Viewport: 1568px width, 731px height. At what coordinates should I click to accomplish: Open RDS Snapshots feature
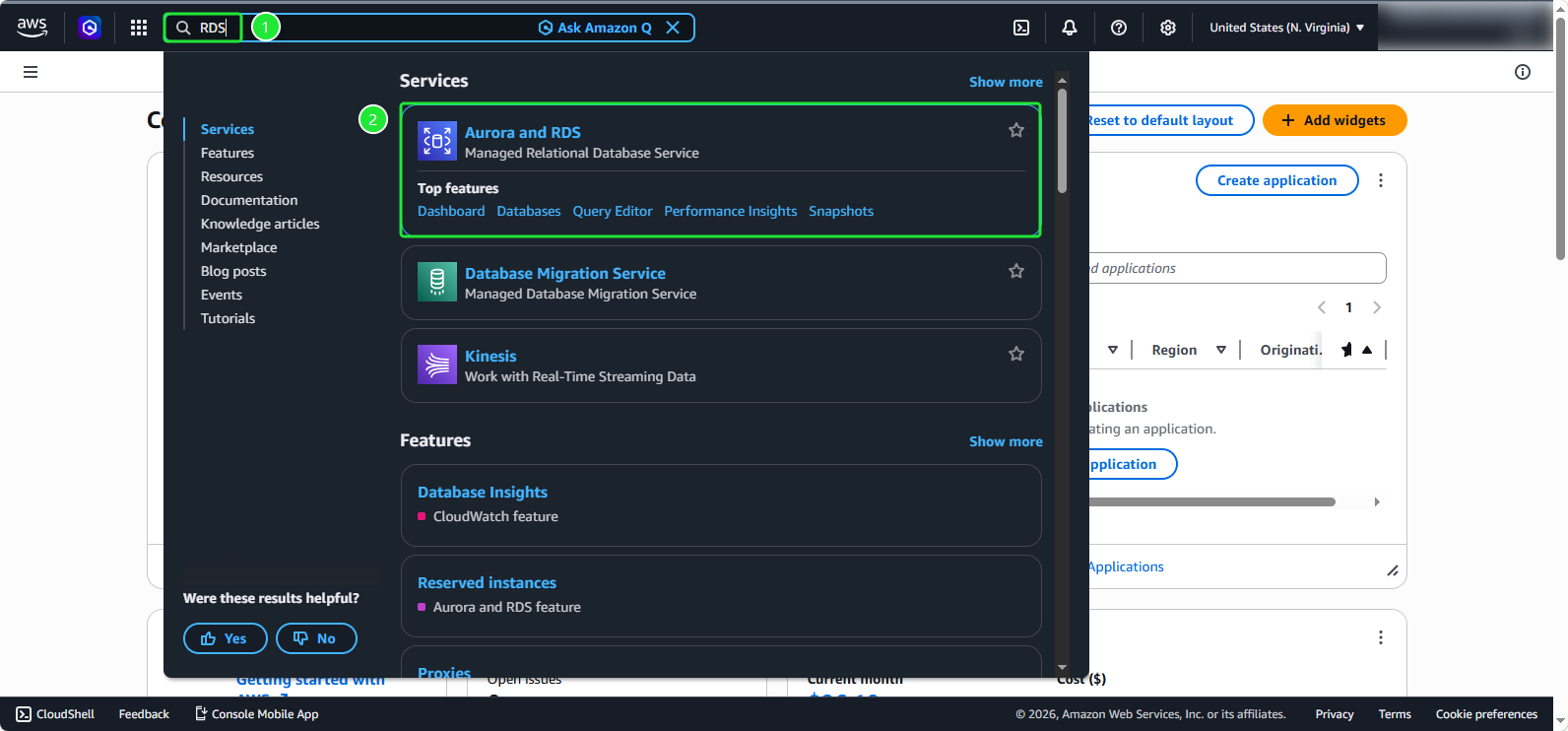point(841,211)
